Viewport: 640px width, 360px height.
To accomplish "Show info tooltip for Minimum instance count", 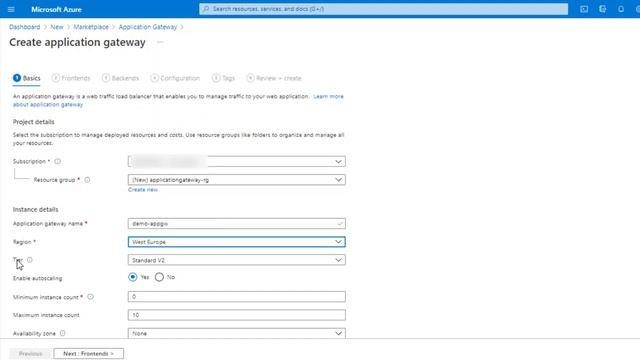I will click(90, 297).
